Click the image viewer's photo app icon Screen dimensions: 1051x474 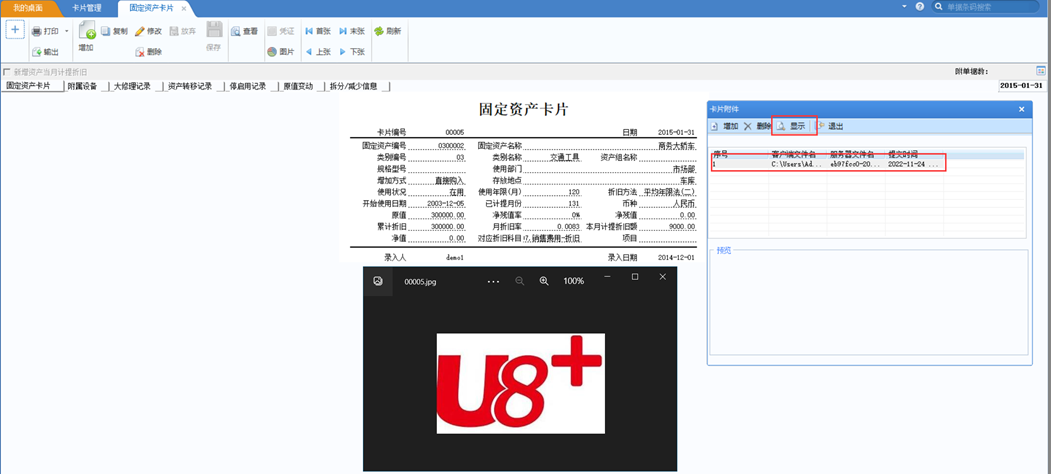click(x=378, y=281)
